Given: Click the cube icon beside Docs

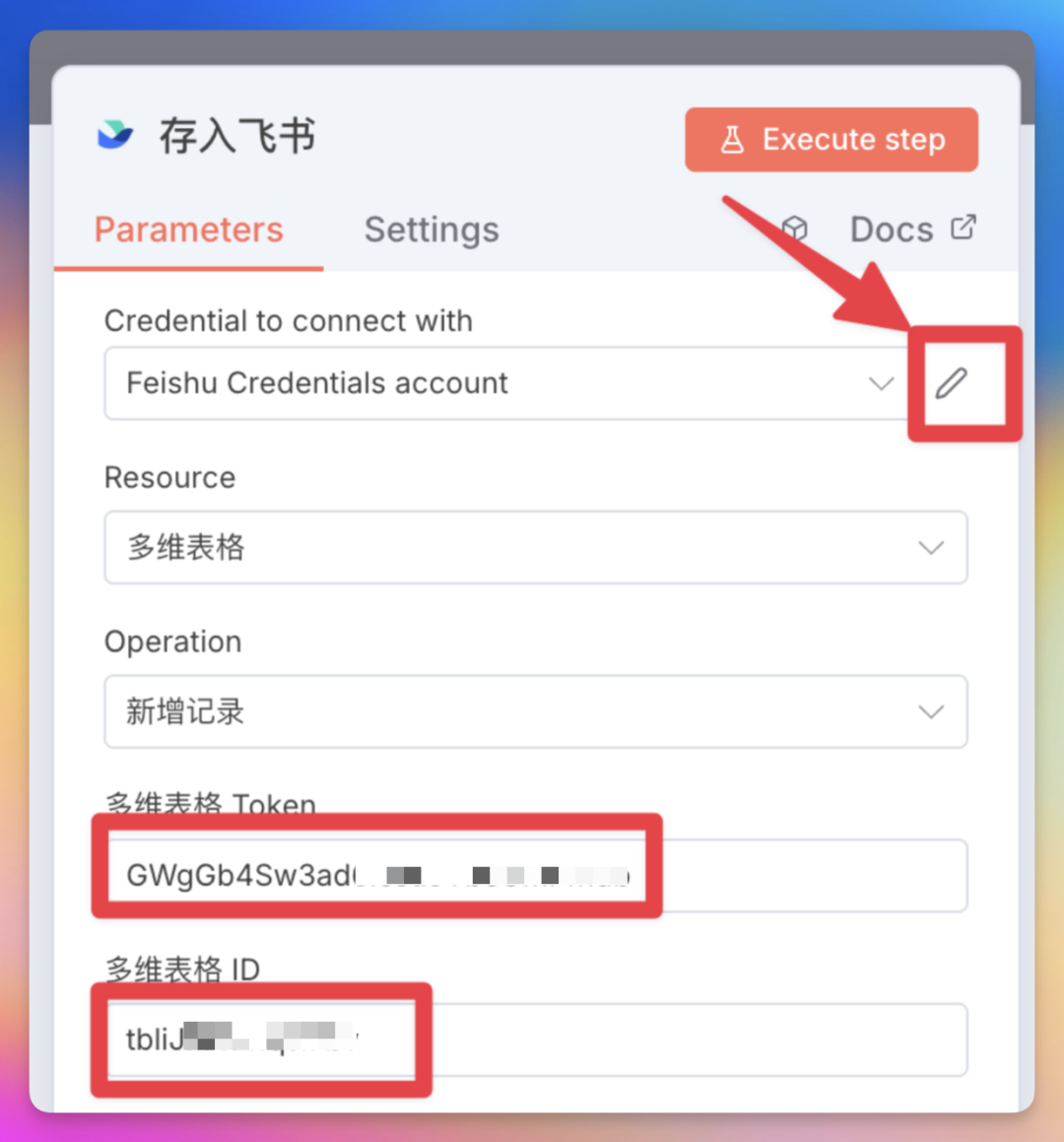Looking at the screenshot, I should (x=795, y=230).
